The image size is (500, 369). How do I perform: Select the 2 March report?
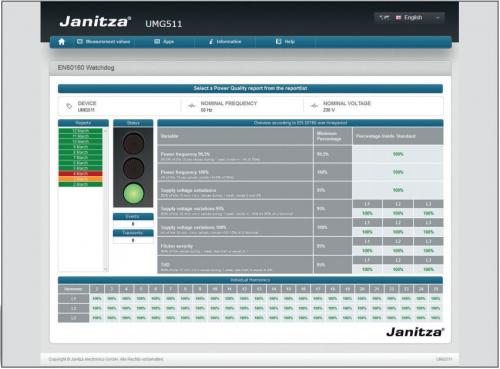pos(81,184)
